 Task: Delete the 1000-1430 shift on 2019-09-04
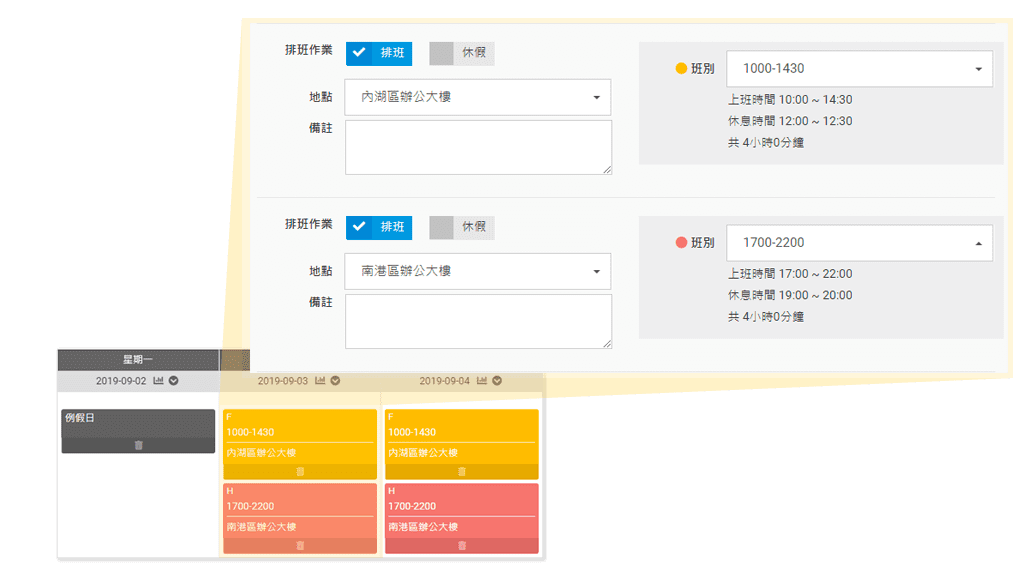click(463, 469)
